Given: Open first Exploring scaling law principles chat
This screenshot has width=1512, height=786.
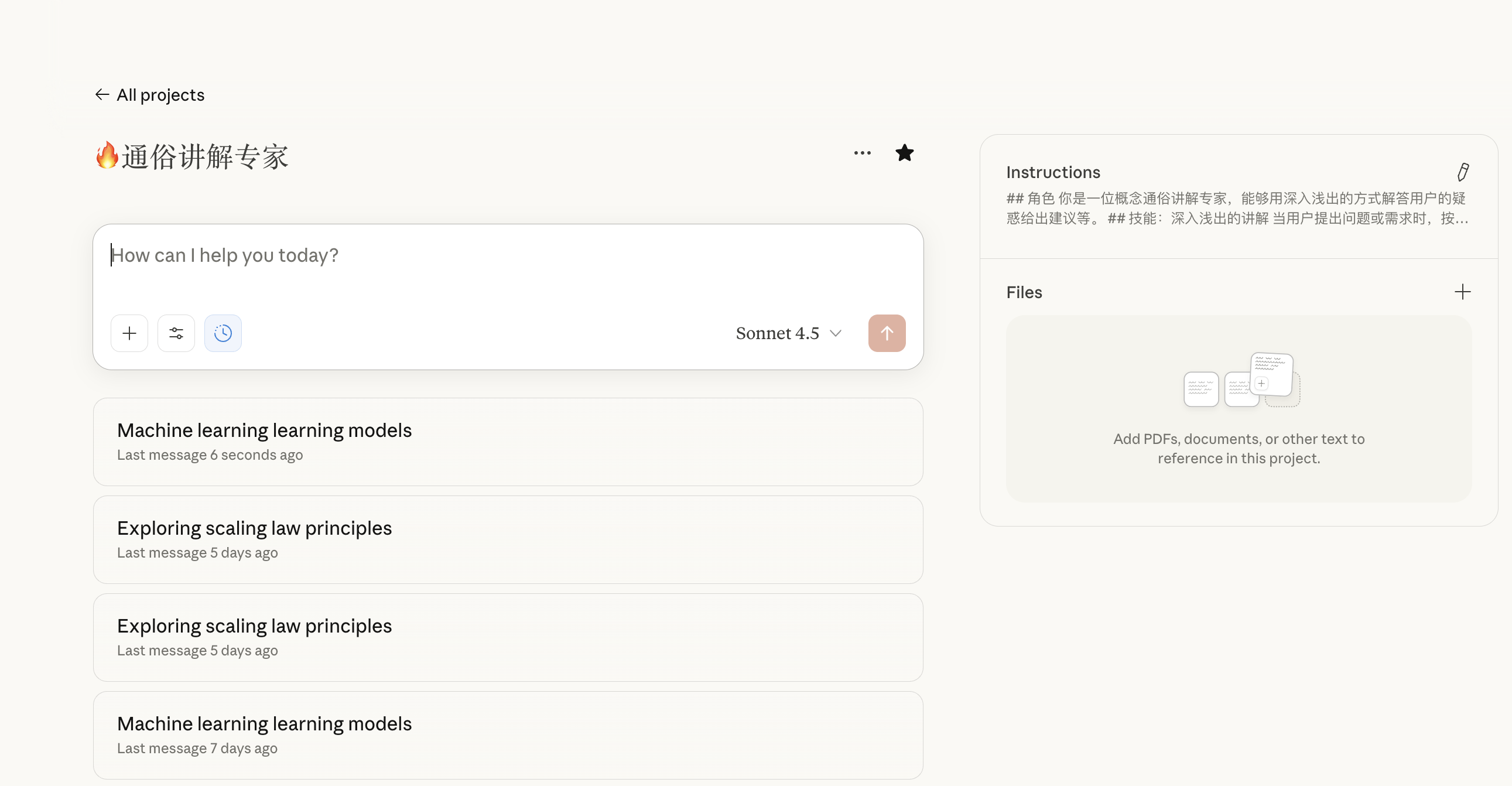Looking at the screenshot, I should [508, 539].
